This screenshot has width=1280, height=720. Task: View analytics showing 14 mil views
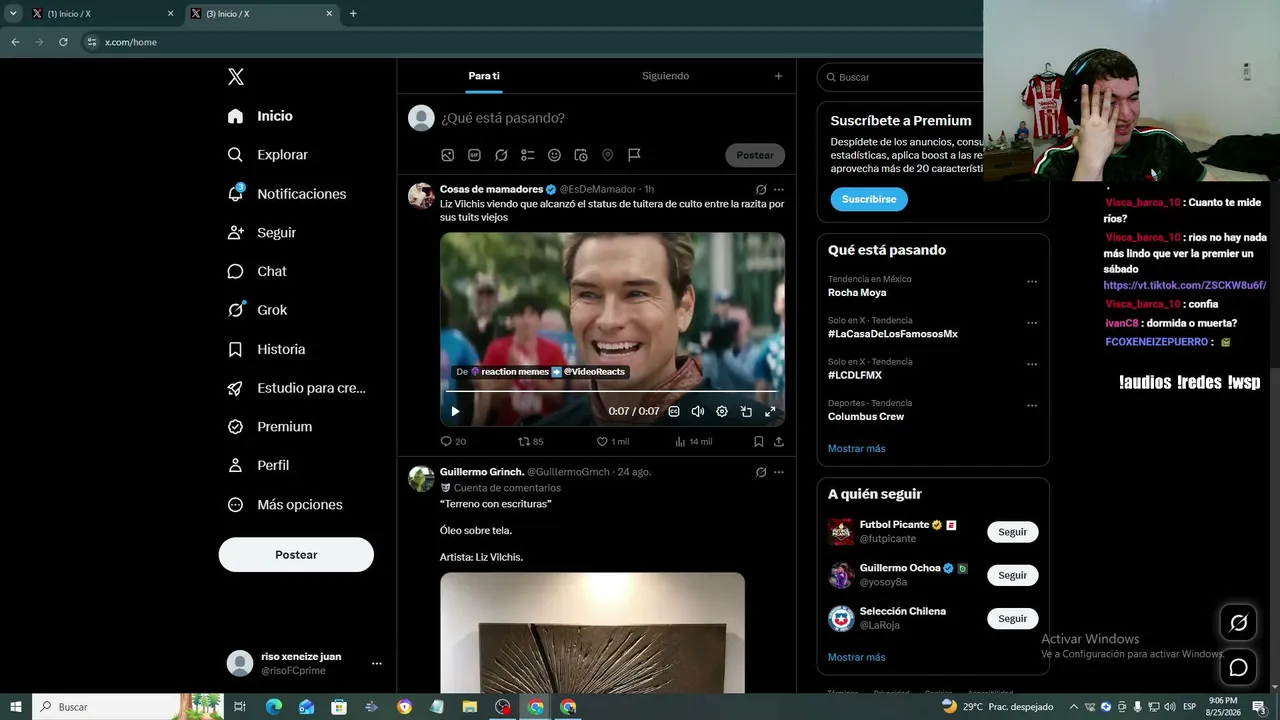pos(693,441)
